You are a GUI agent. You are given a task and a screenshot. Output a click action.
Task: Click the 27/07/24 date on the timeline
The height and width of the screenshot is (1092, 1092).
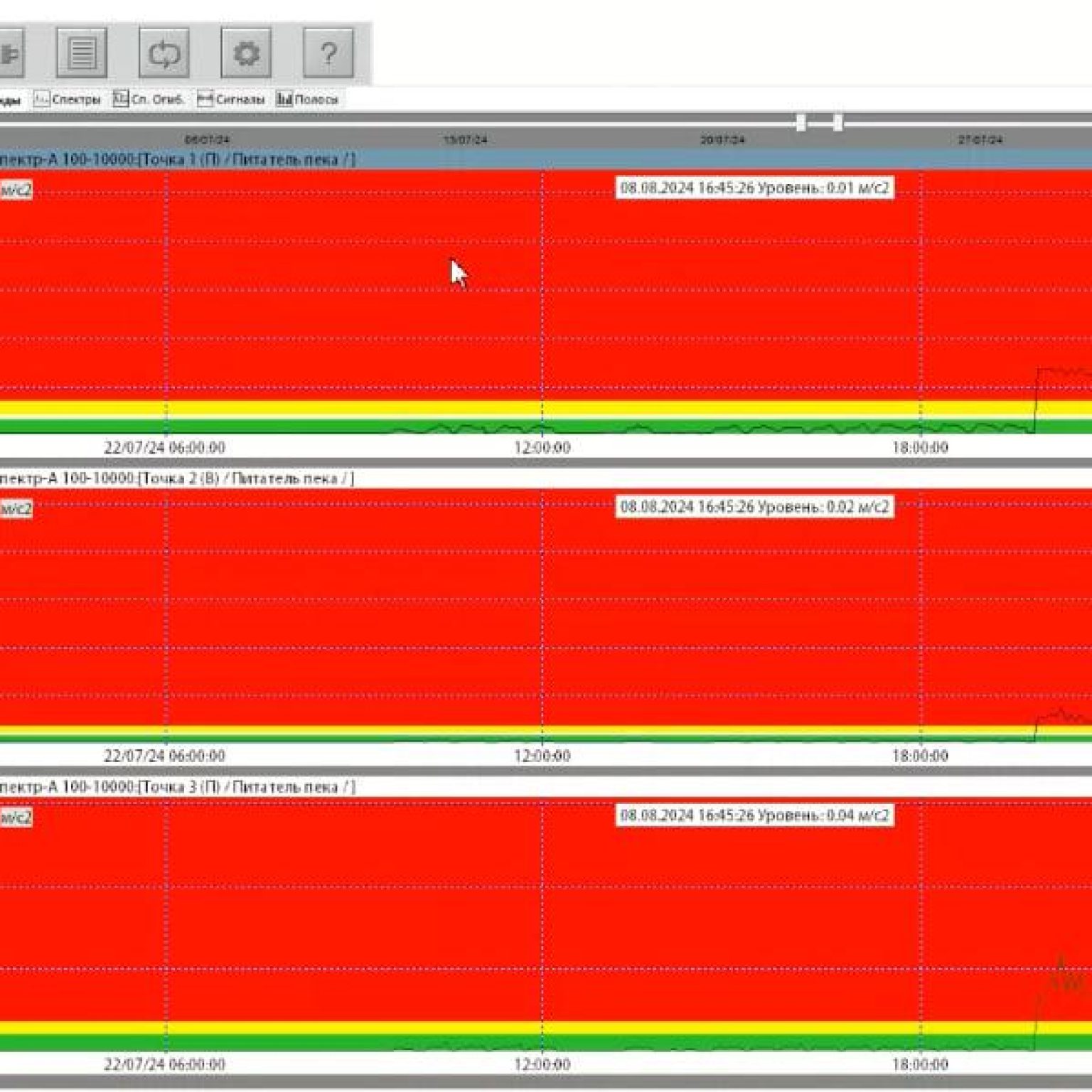coord(980,140)
